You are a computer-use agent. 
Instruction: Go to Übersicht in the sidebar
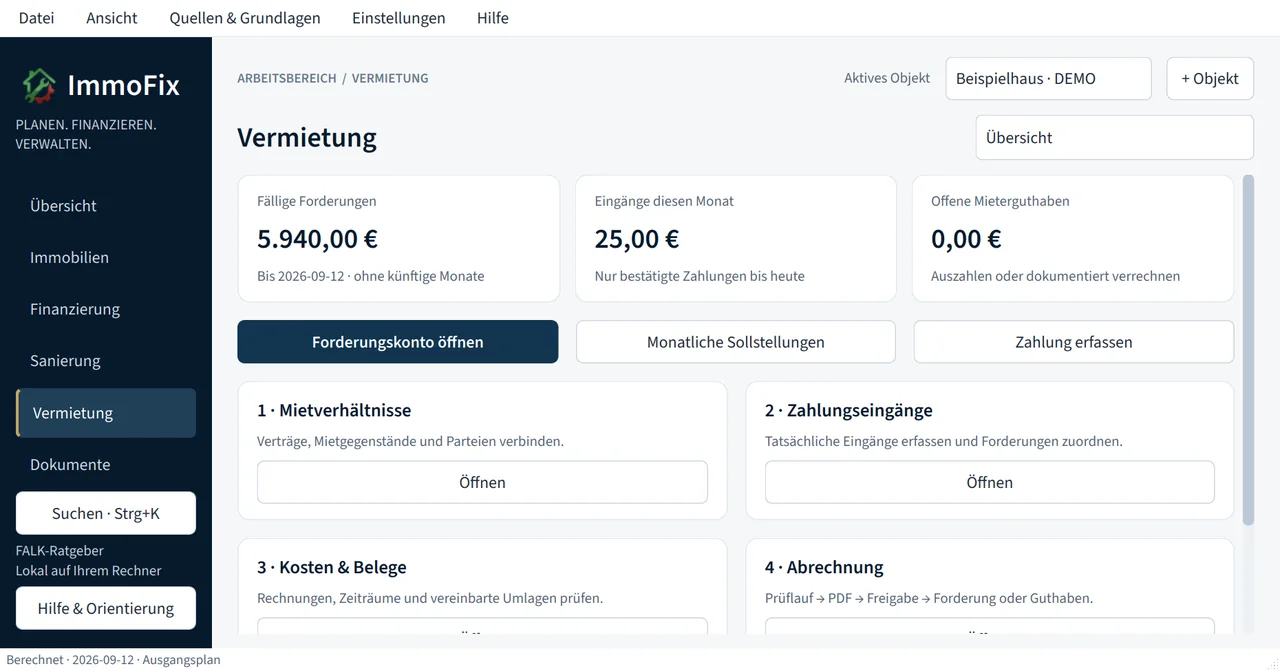[x=106, y=205]
